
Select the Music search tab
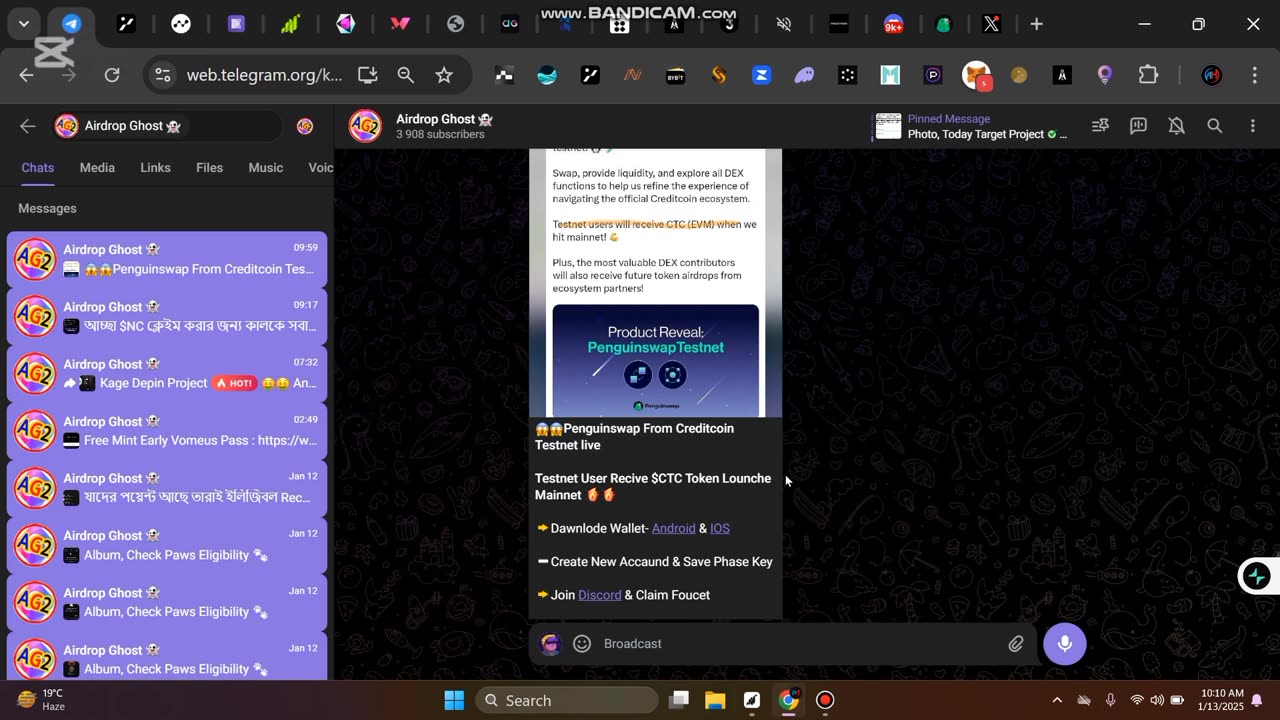pyautogui.click(x=265, y=168)
